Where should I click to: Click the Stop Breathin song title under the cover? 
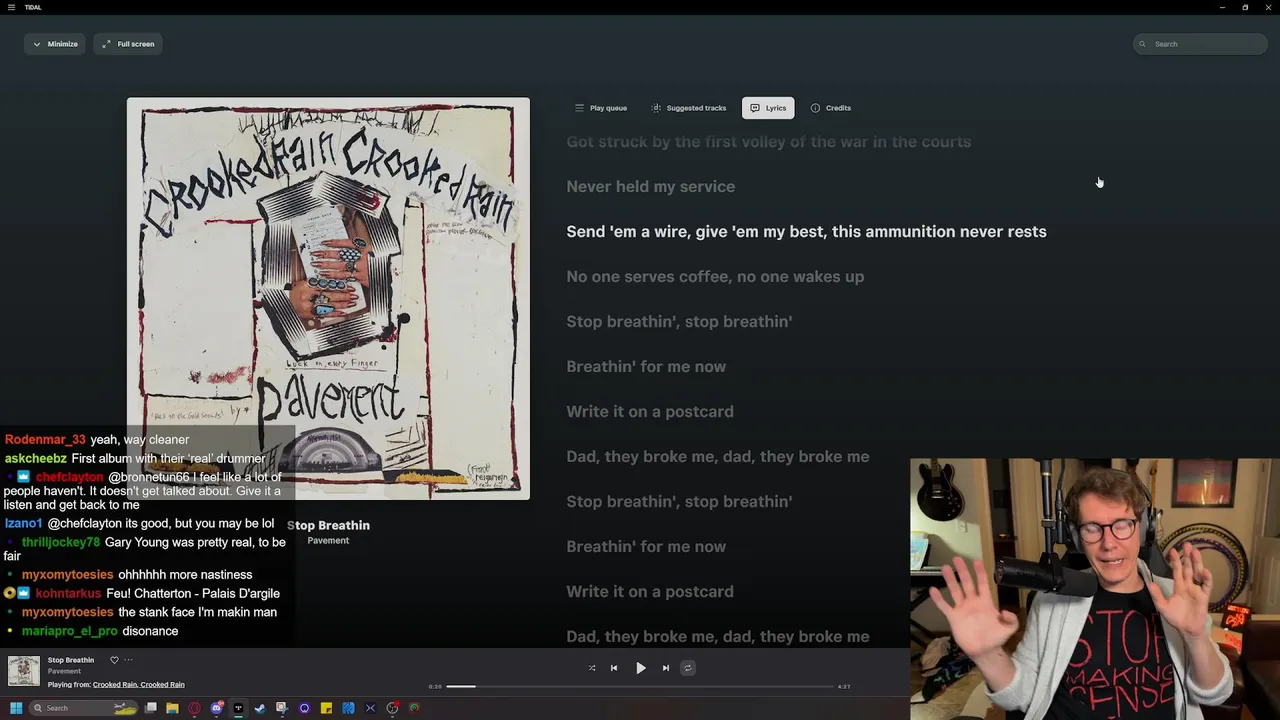[x=328, y=525]
